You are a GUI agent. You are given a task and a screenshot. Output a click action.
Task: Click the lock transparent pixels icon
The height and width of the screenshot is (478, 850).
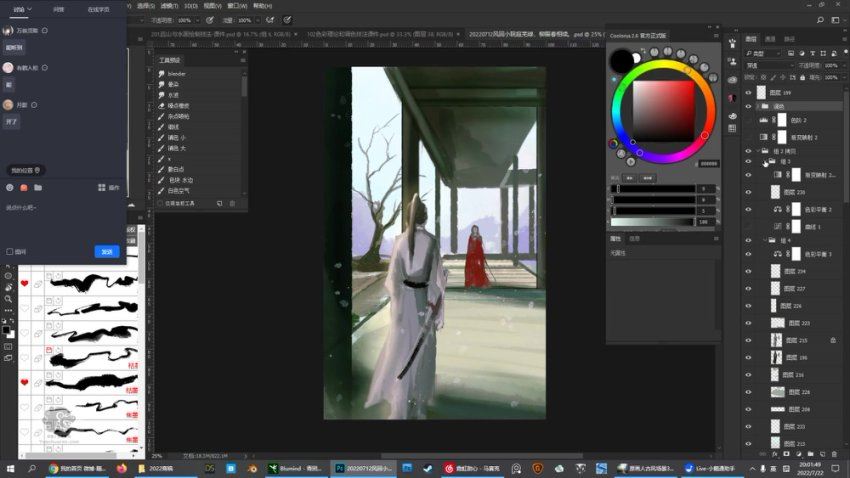pyautogui.click(x=763, y=77)
